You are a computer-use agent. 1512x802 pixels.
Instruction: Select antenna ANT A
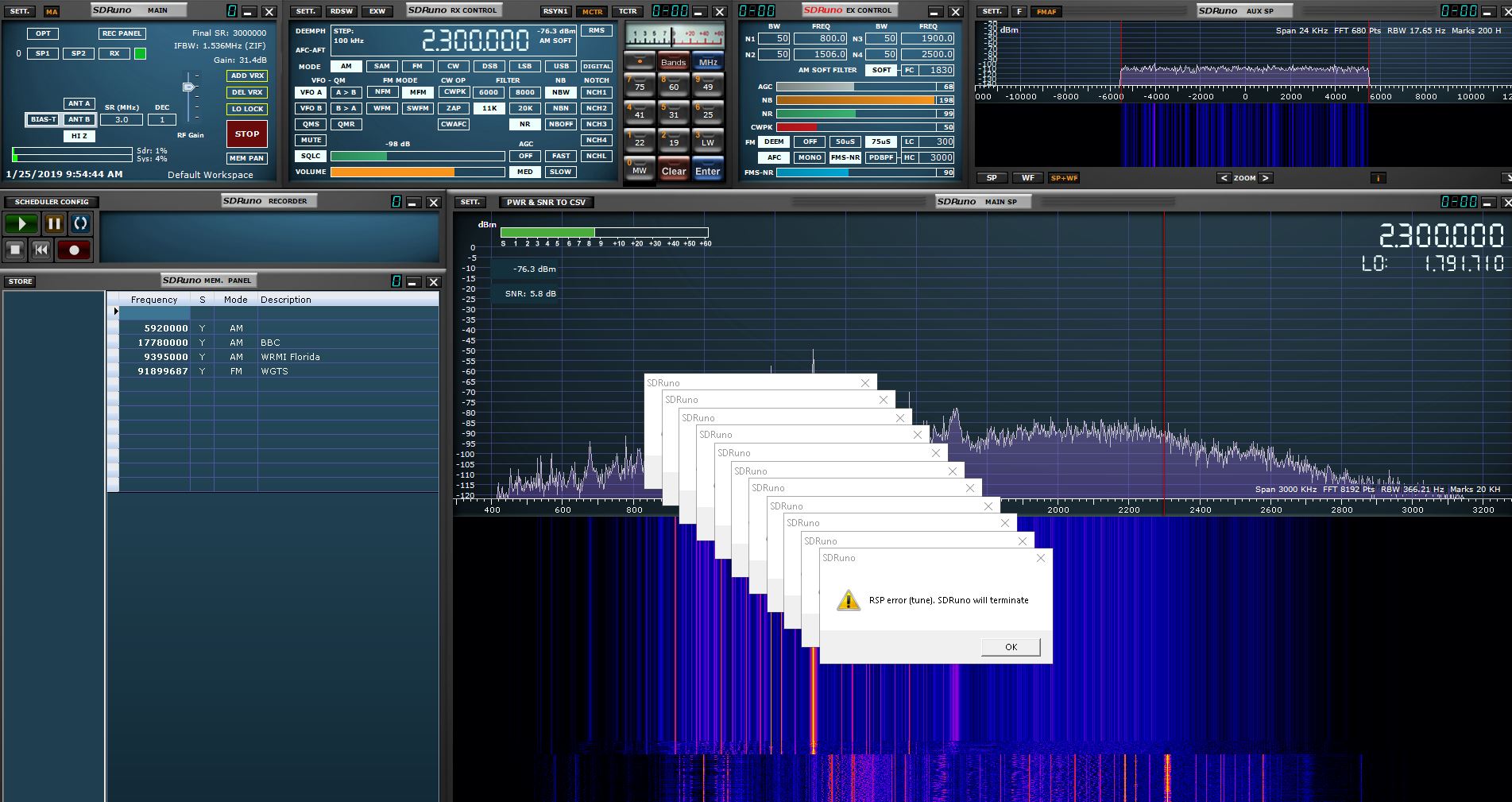tap(79, 103)
